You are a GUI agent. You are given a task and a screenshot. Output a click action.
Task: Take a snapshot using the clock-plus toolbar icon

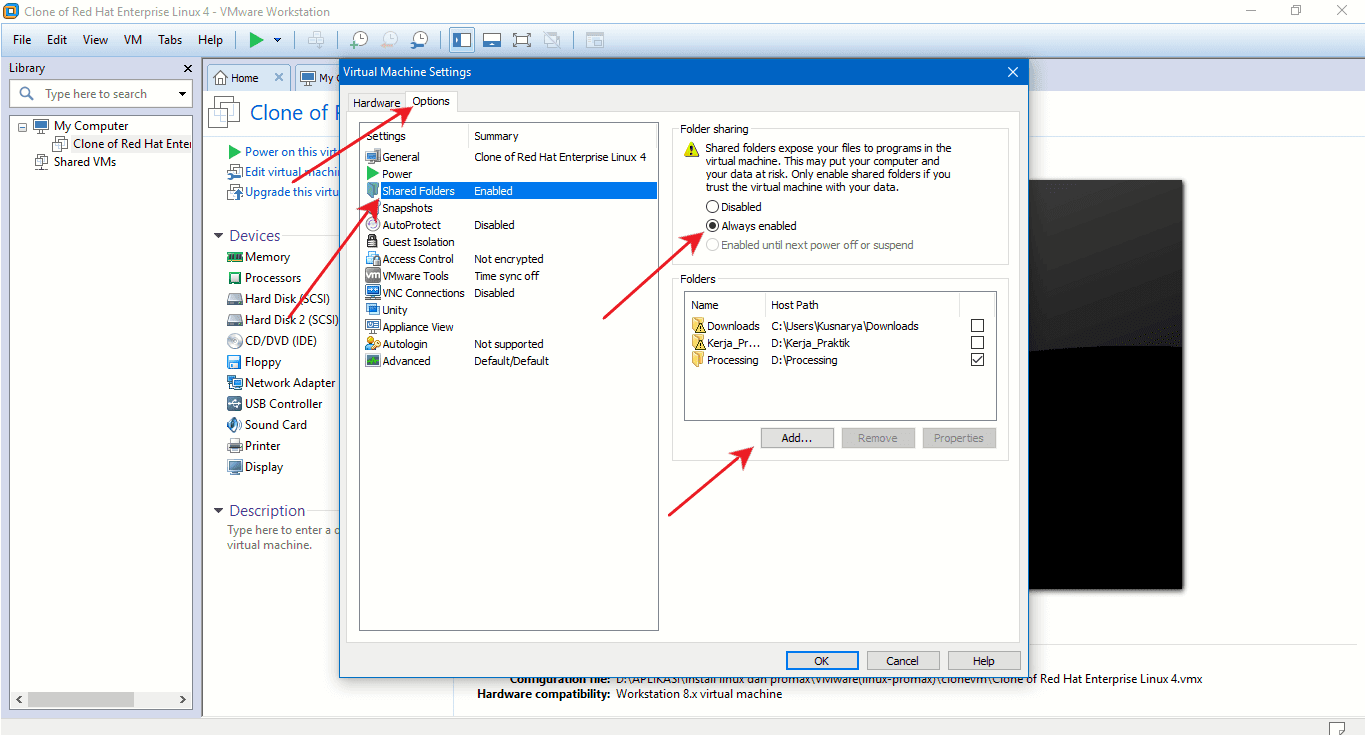[x=358, y=40]
